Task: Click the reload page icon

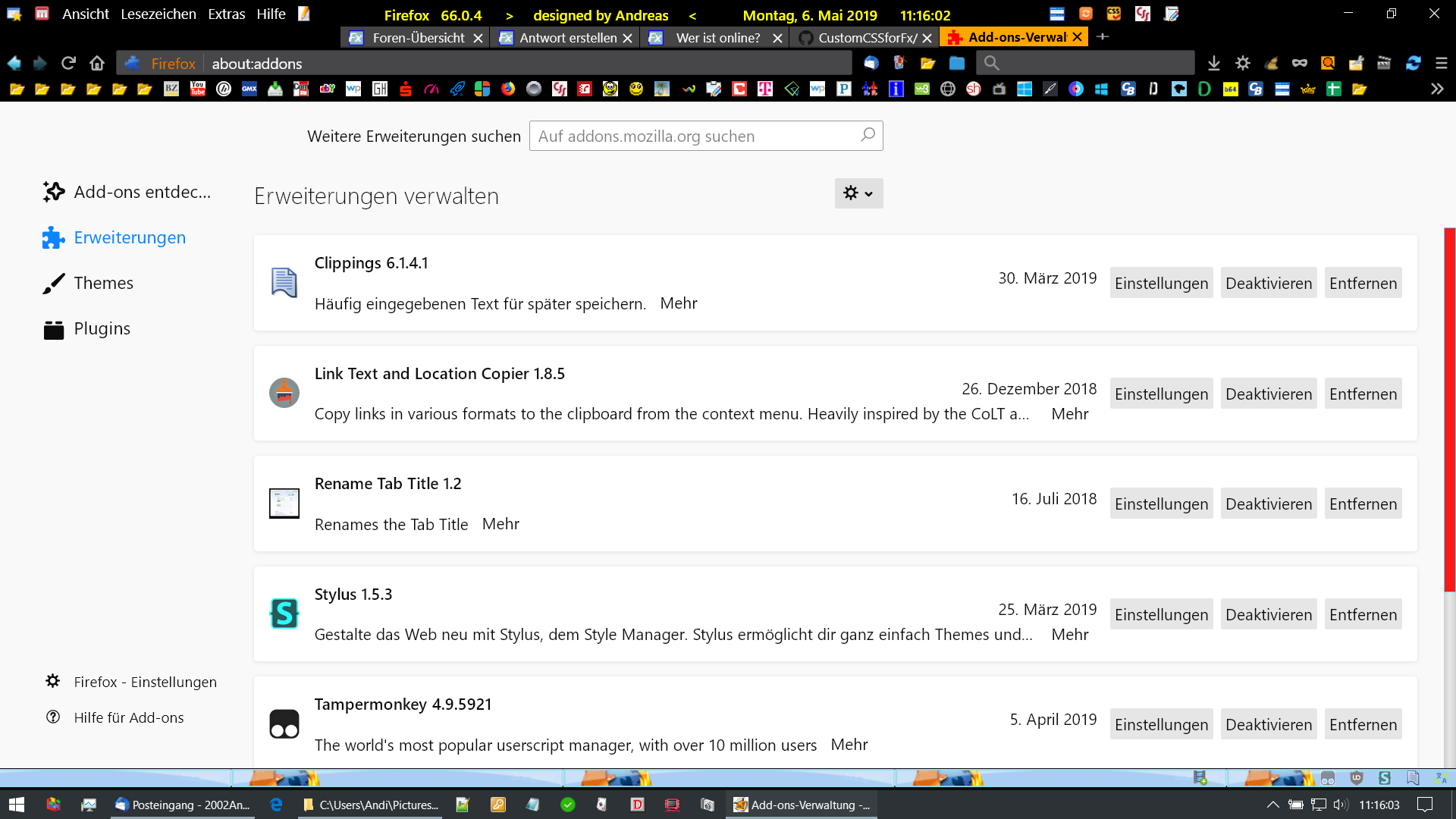Action: point(69,64)
